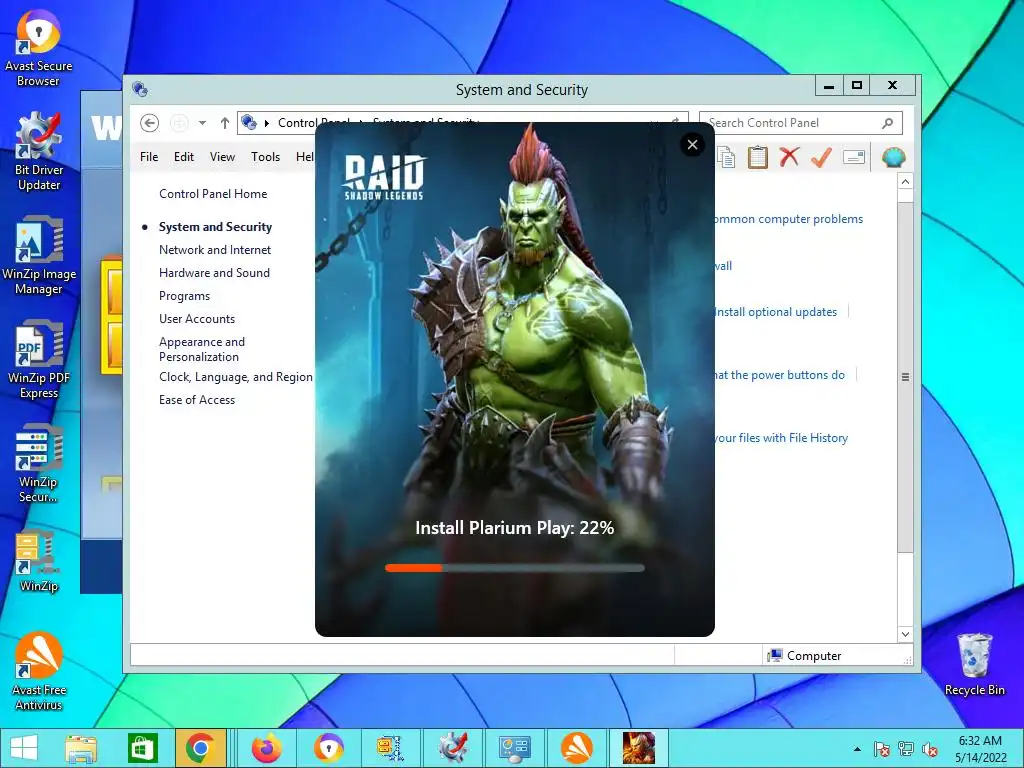Click the Rename toolbar icon

click(854, 157)
